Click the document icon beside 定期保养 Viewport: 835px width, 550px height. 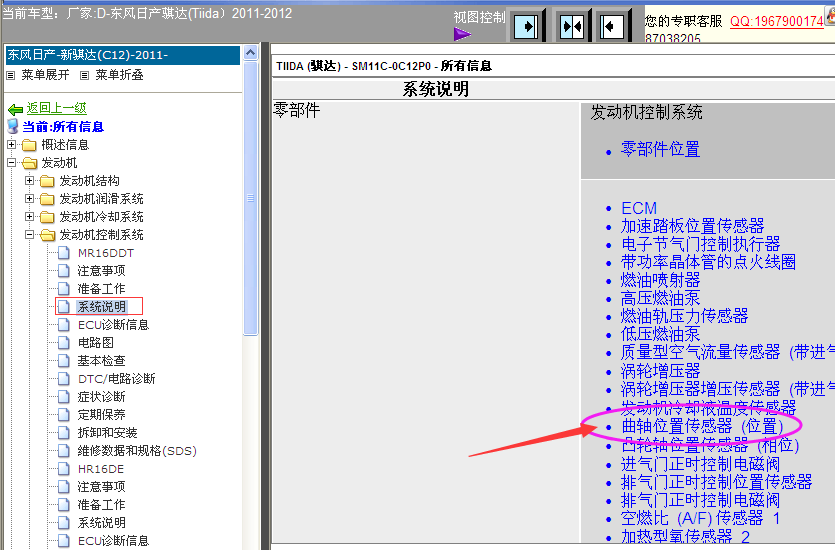pos(64,414)
